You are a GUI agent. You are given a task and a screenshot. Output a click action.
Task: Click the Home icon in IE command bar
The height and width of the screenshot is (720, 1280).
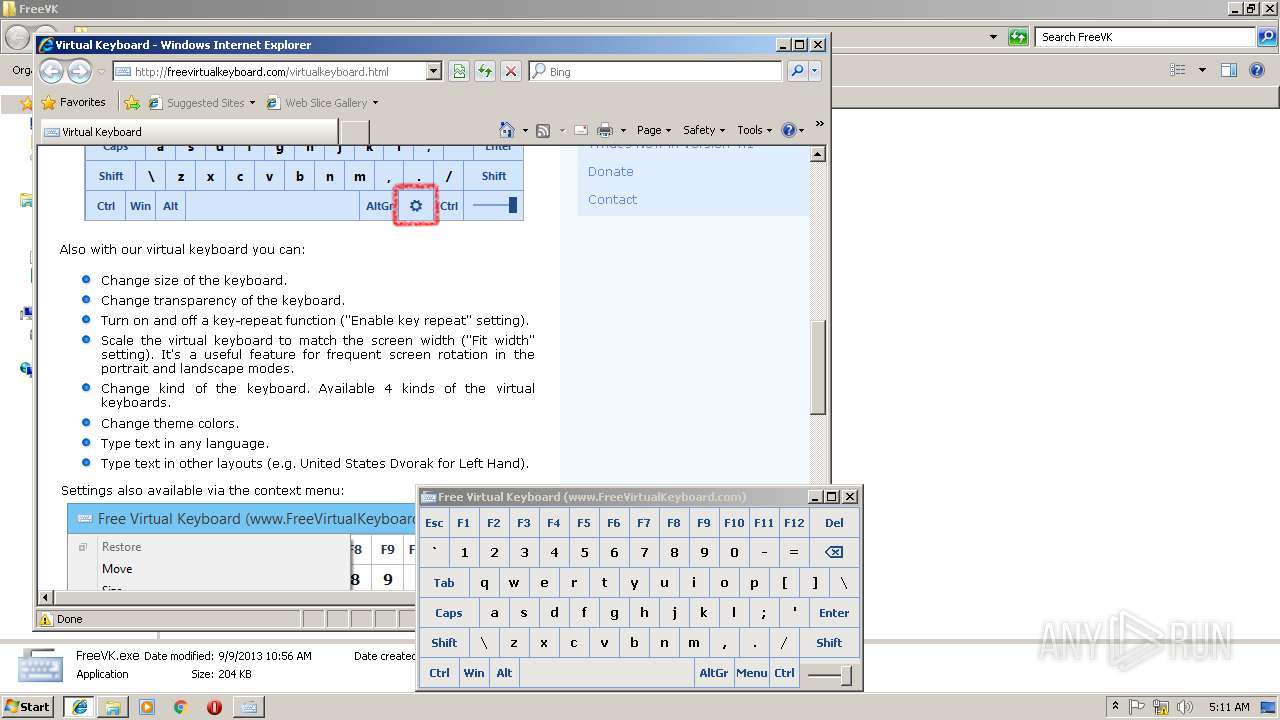pyautogui.click(x=507, y=130)
